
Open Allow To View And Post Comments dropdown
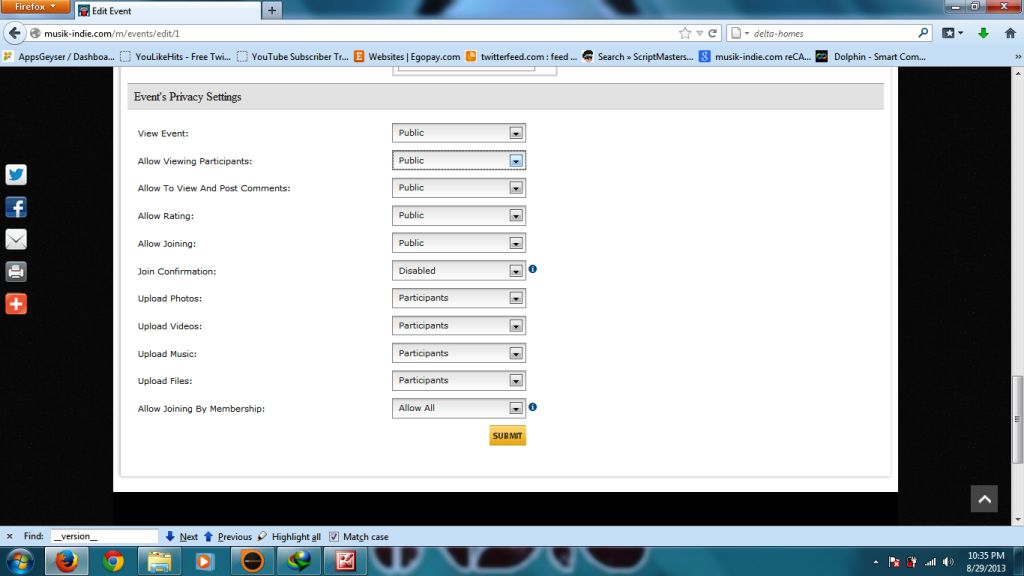459,188
